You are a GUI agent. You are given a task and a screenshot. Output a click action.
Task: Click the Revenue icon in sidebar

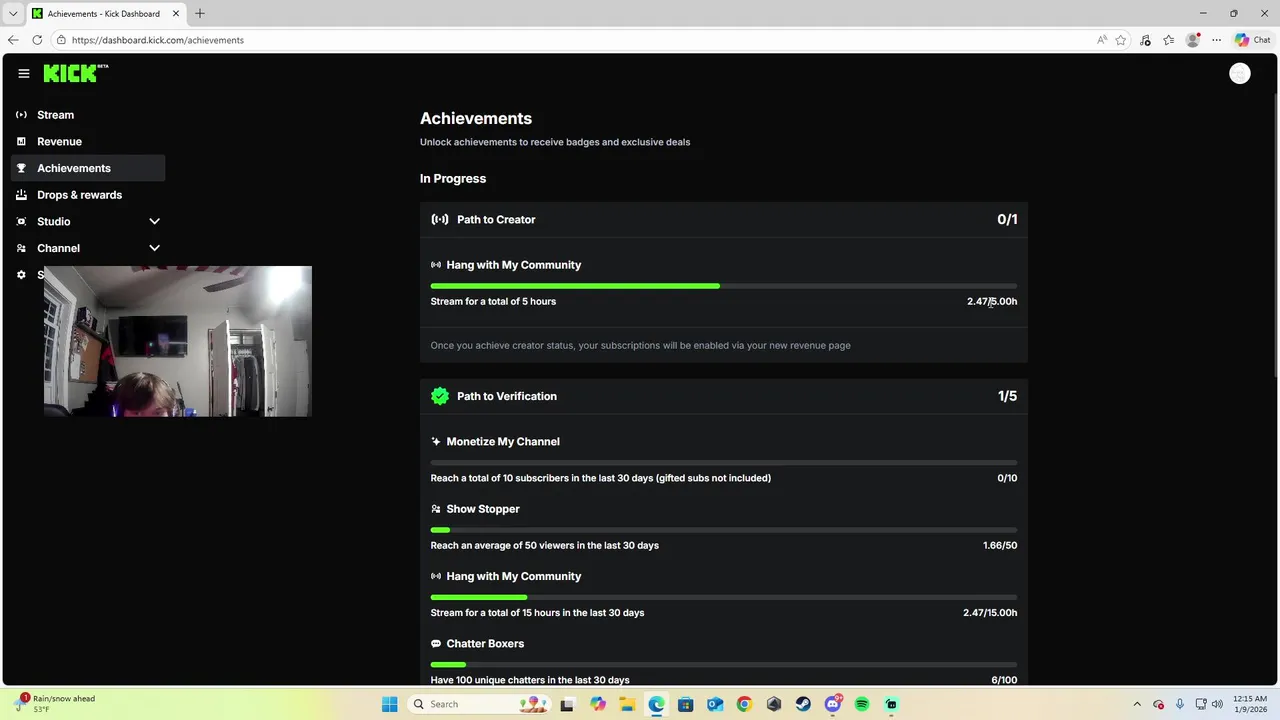pyautogui.click(x=21, y=141)
